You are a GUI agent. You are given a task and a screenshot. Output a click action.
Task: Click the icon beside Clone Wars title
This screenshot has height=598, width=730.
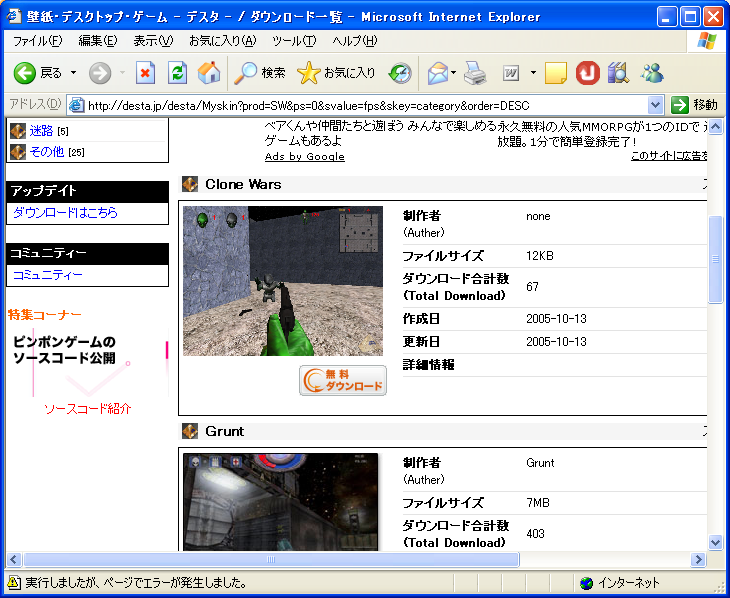click(x=190, y=184)
